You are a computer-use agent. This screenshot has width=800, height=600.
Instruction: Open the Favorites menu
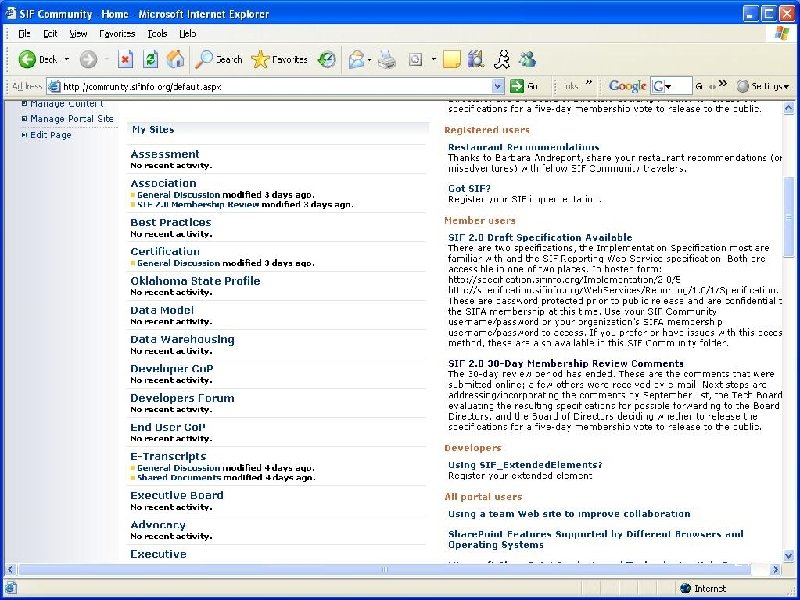pos(117,34)
